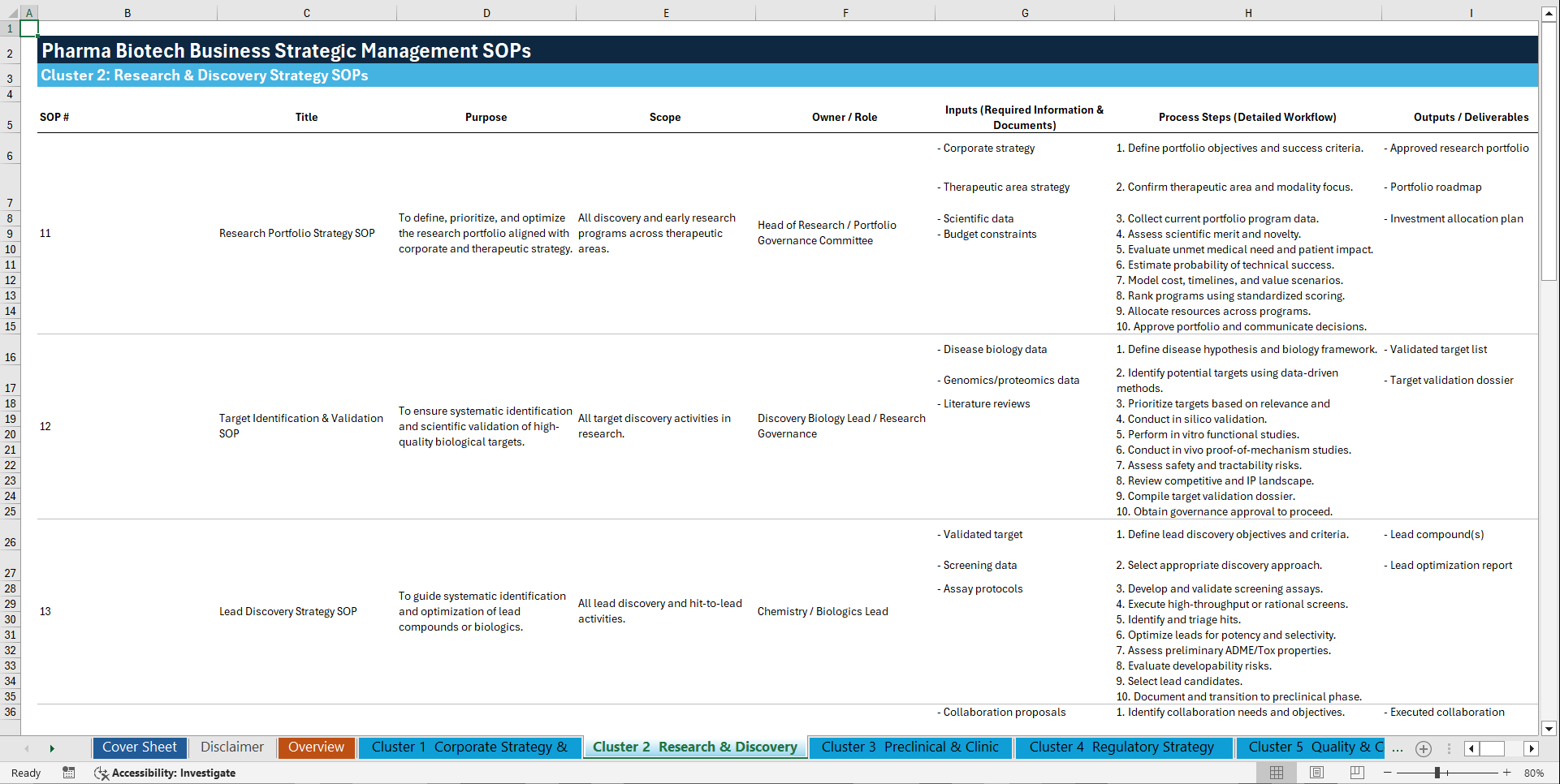The image size is (1560, 784).
Task: Switch to Cluster 3 Preclinical & Clinic tab
Action: pyautogui.click(x=910, y=747)
